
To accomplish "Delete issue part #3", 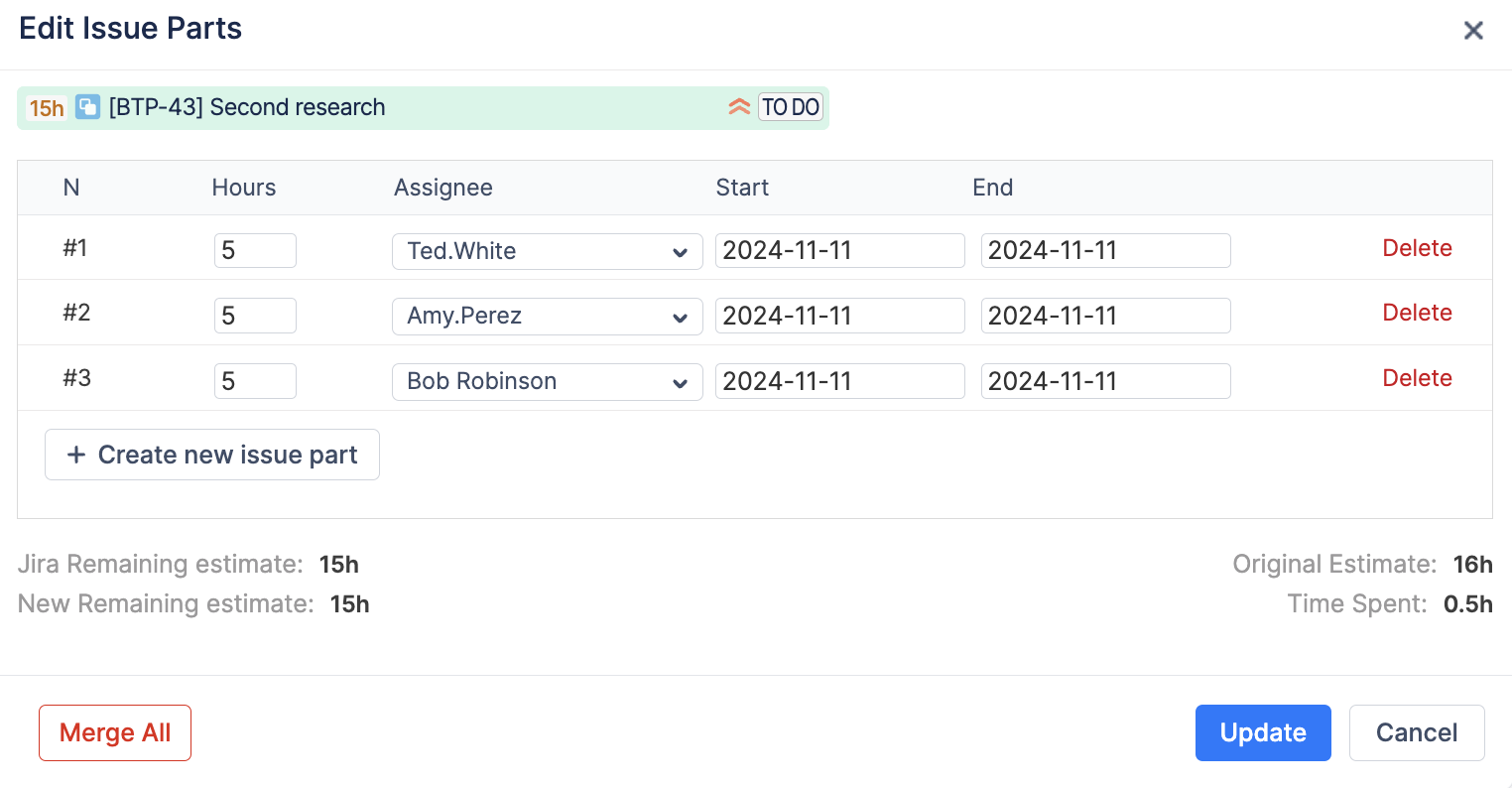I will click(1417, 379).
